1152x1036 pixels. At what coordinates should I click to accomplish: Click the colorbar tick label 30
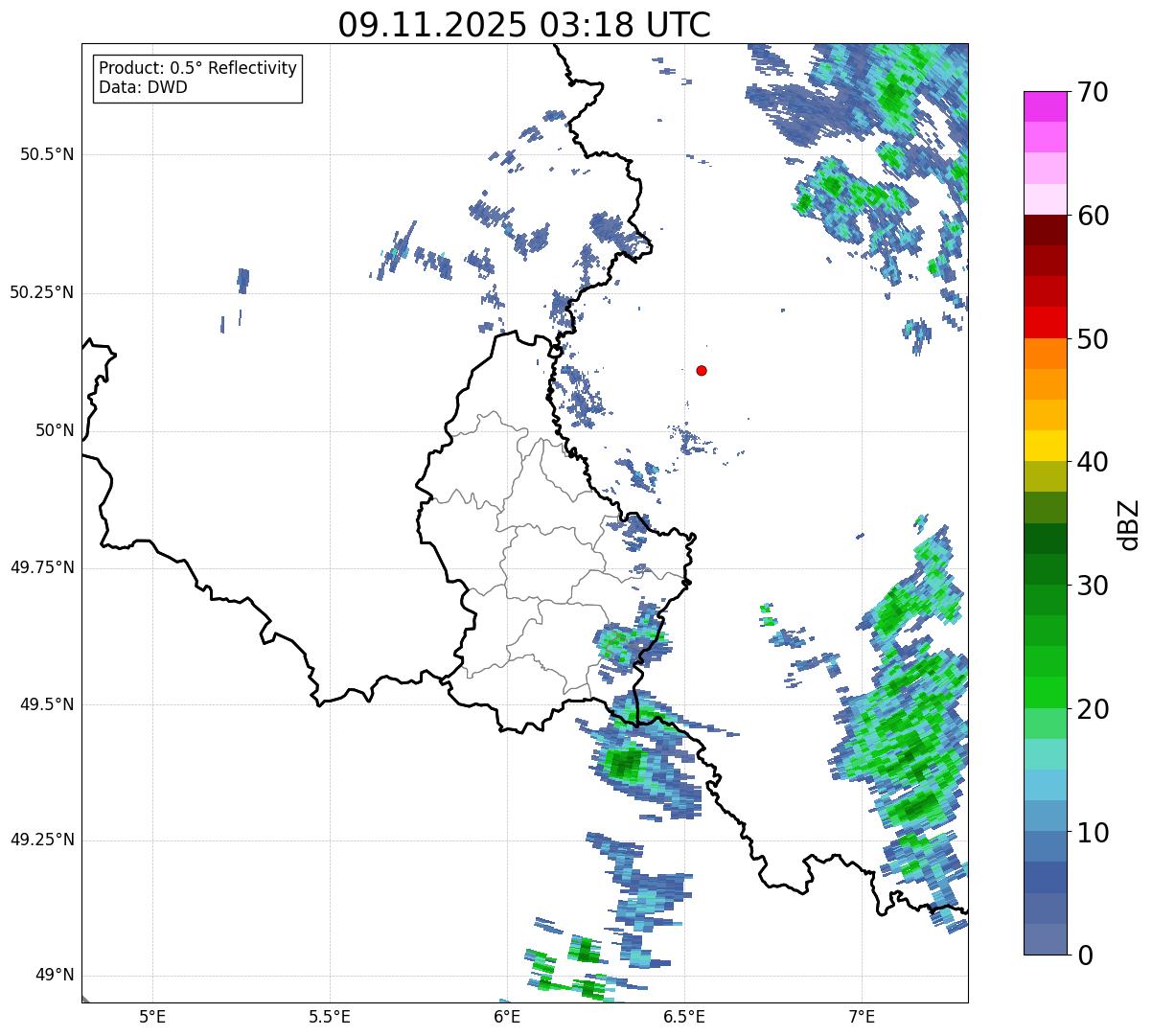tap(1093, 586)
